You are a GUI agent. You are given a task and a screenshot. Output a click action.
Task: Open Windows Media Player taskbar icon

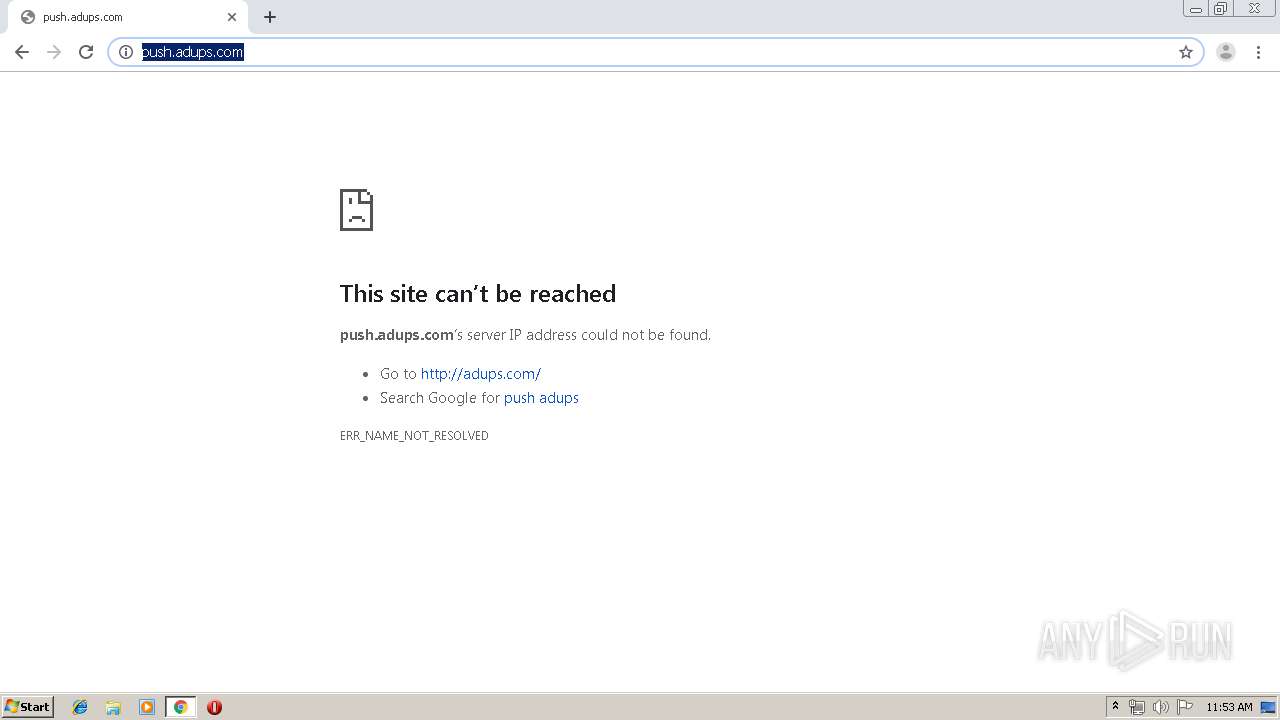147,707
